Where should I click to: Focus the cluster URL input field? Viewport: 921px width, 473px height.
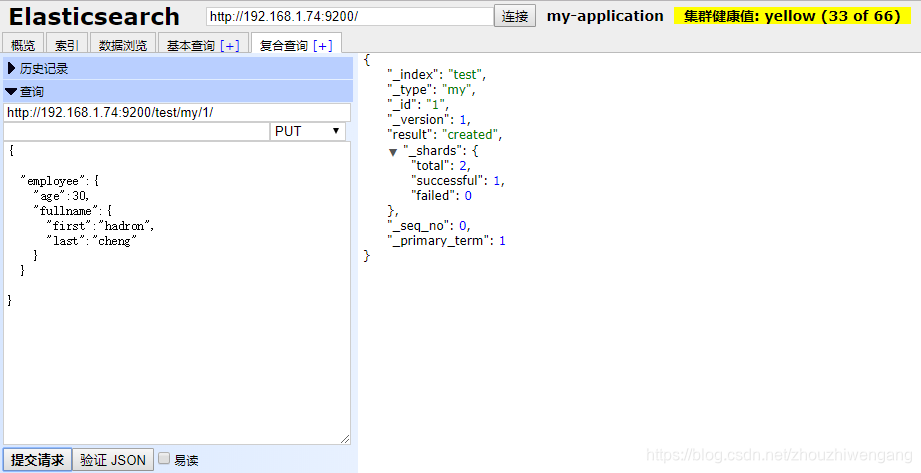[350, 16]
